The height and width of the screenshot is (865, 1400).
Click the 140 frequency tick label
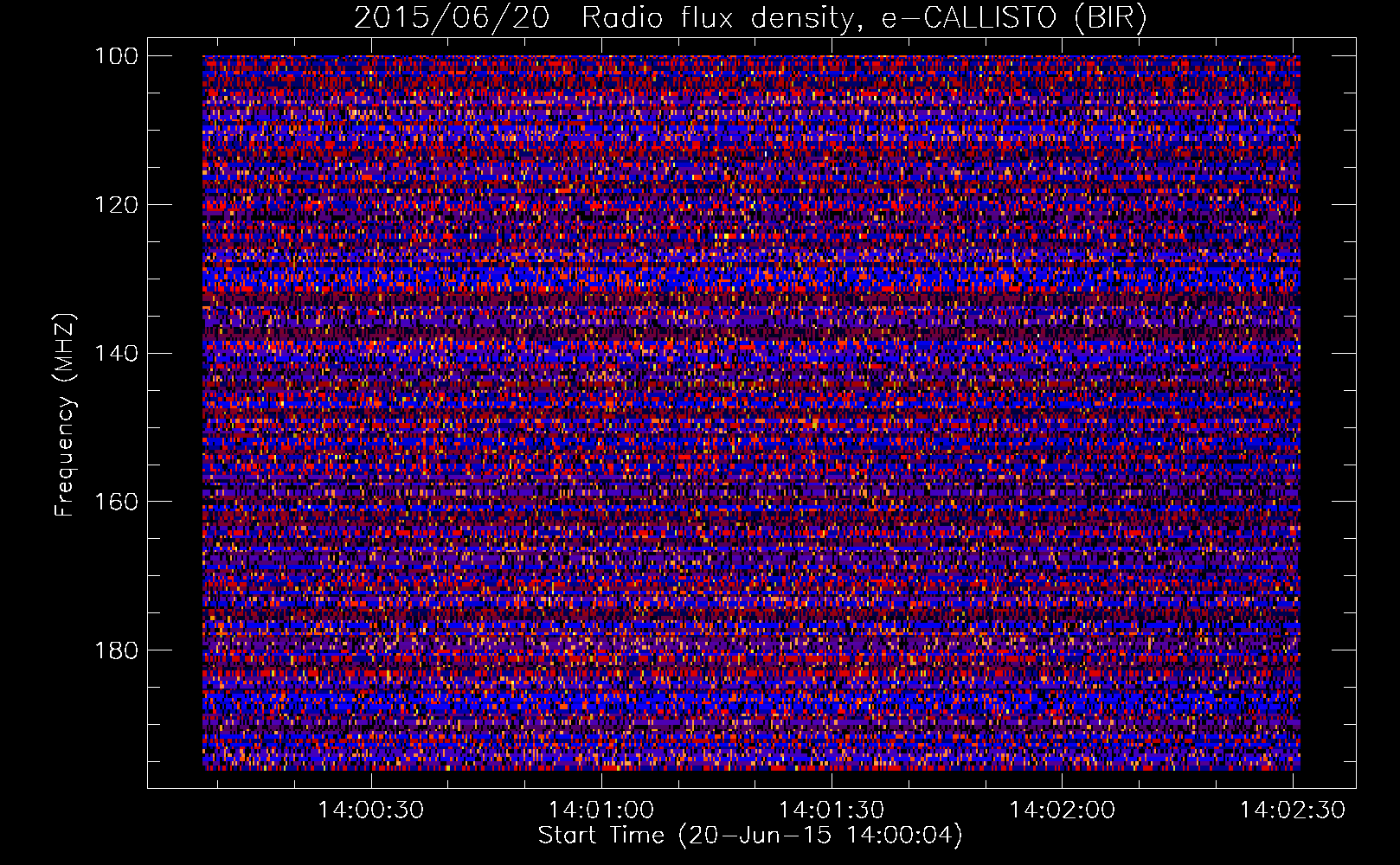tap(115, 353)
